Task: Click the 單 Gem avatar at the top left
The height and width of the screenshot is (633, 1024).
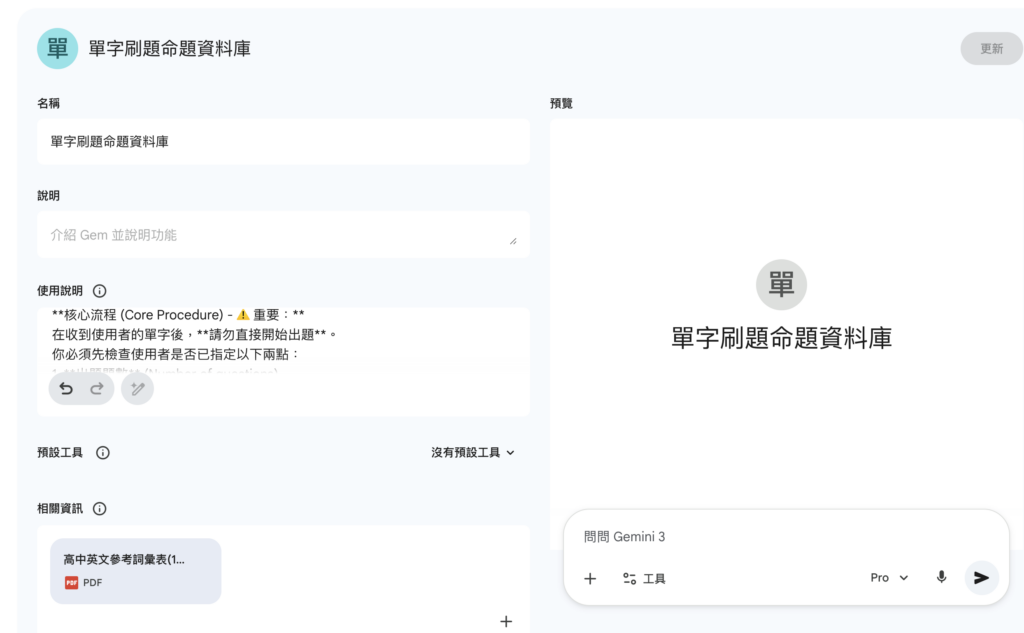Action: [57, 47]
